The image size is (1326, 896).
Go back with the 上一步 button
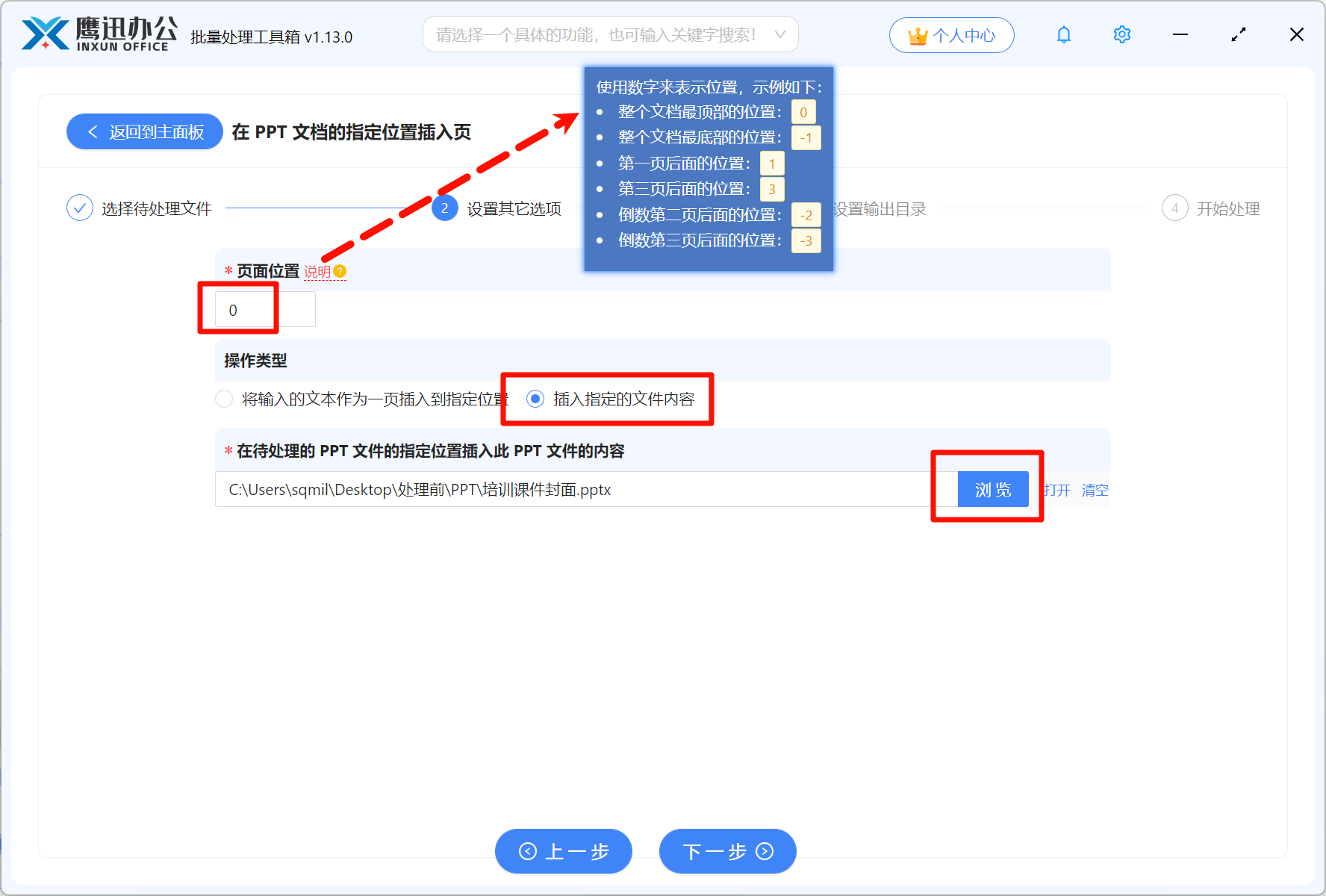tap(563, 851)
